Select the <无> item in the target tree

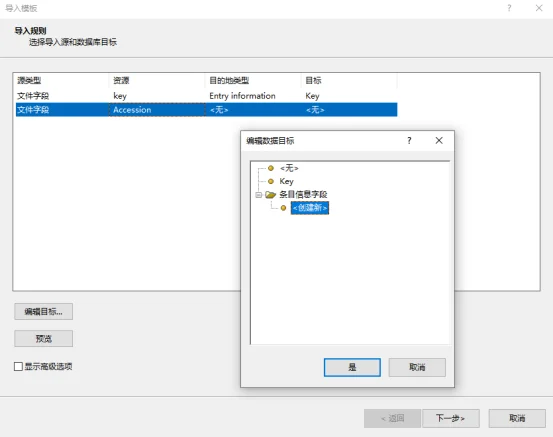point(289,168)
